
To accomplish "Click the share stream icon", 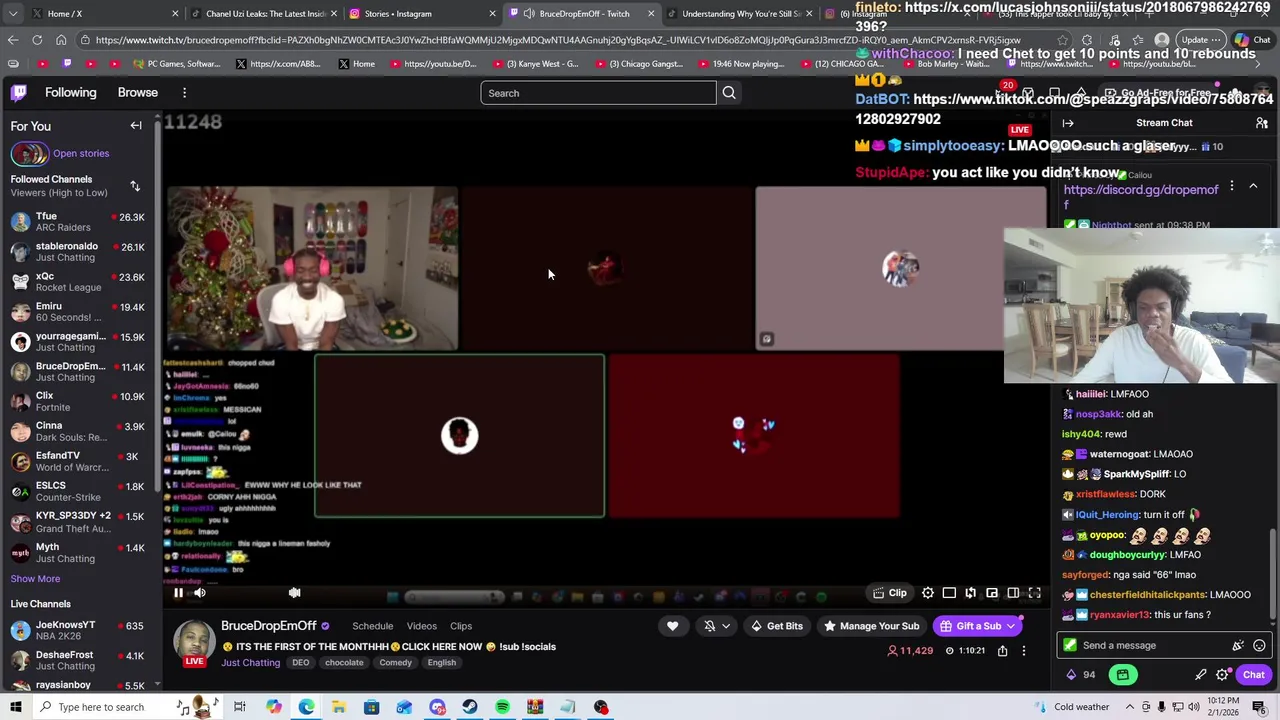I will point(1002,651).
